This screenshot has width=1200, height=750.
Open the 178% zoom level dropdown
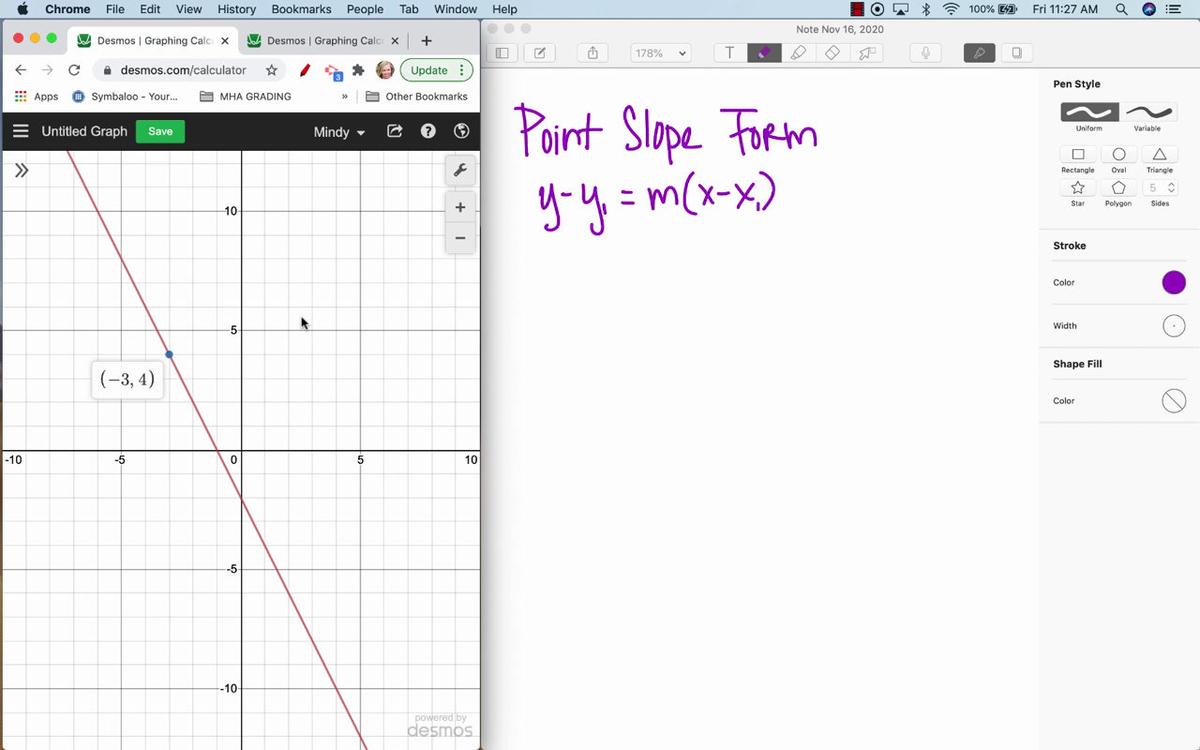[x=660, y=52]
